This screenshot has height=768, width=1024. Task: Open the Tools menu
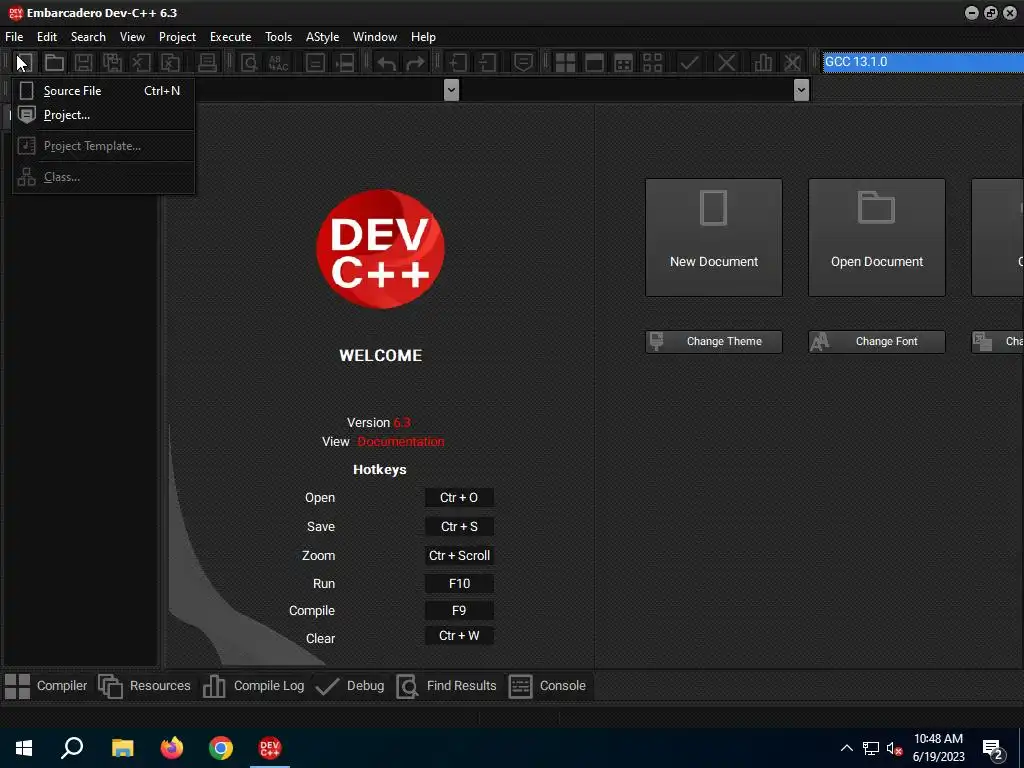click(x=278, y=37)
